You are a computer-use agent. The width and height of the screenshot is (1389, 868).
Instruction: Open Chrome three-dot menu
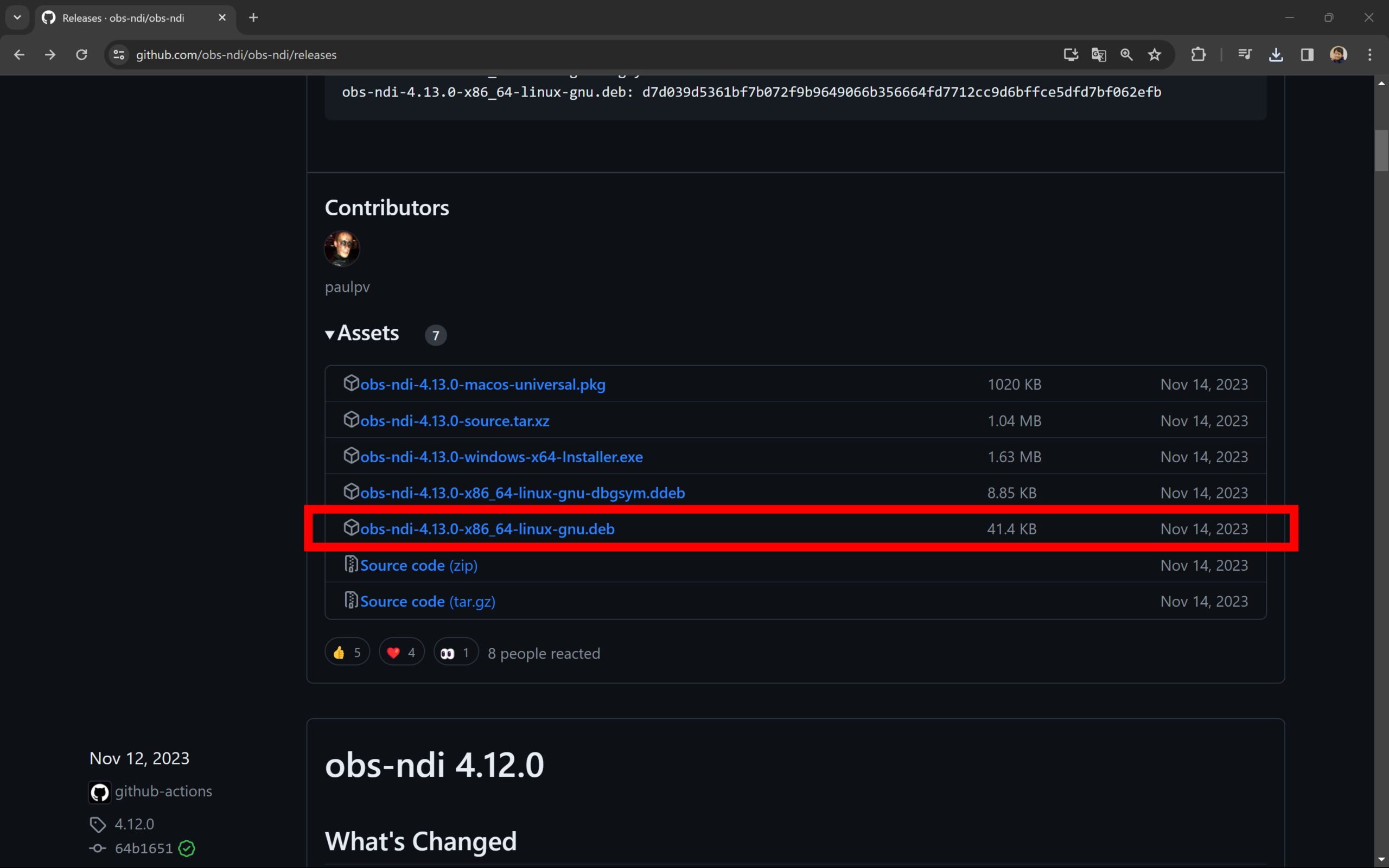[x=1369, y=55]
